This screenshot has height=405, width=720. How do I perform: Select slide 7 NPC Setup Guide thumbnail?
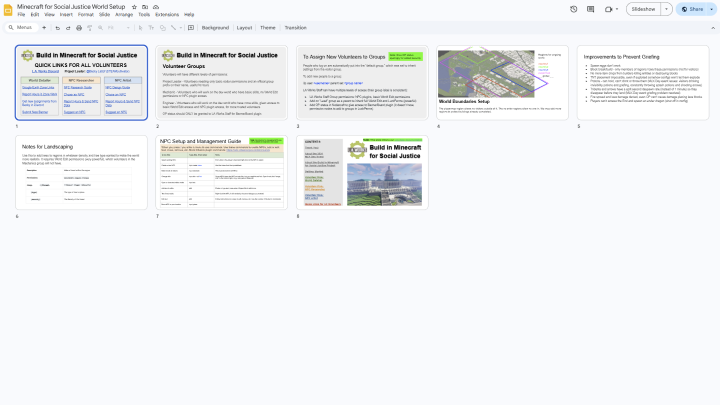click(x=222, y=172)
